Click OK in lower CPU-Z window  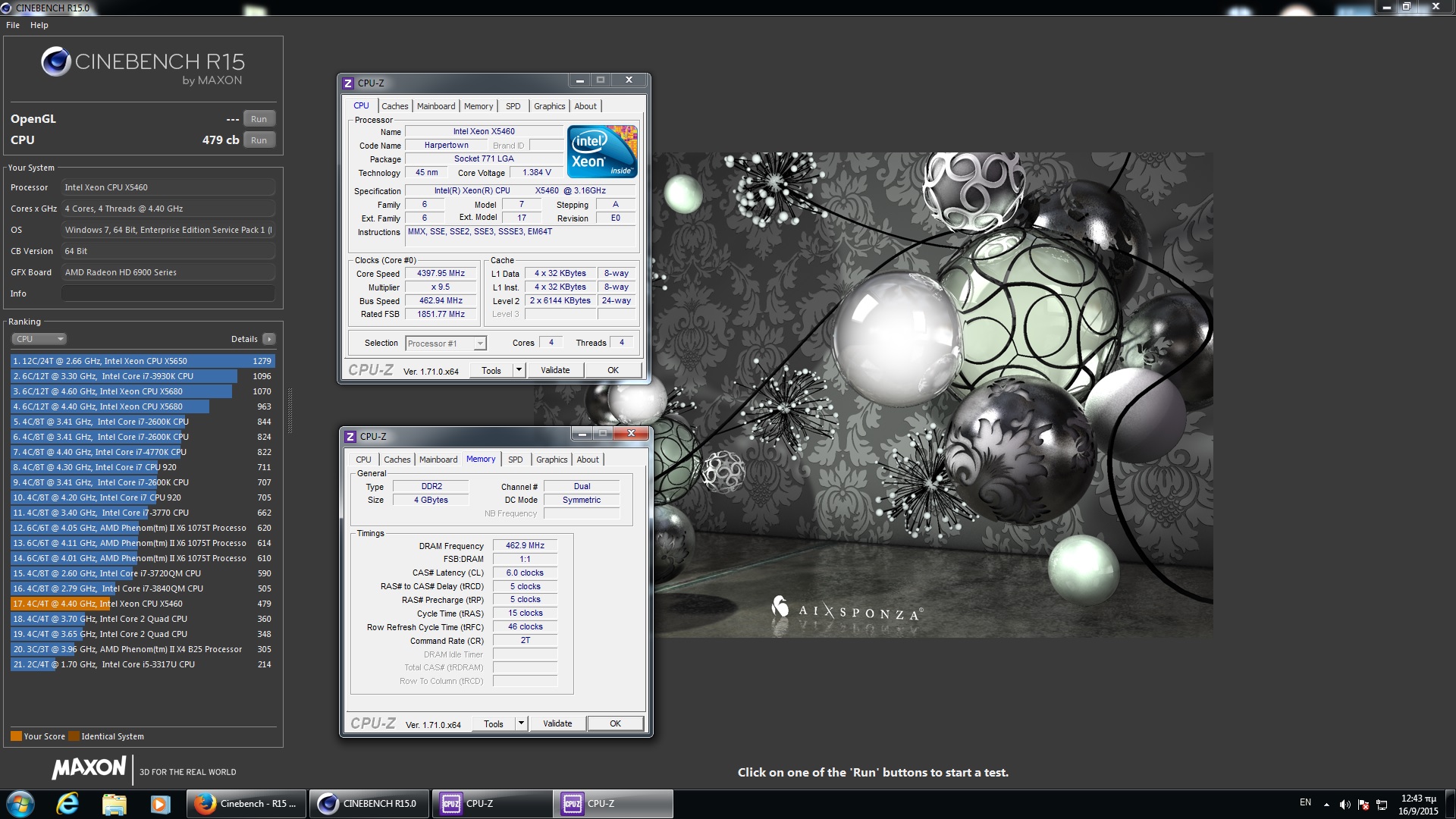tap(616, 723)
